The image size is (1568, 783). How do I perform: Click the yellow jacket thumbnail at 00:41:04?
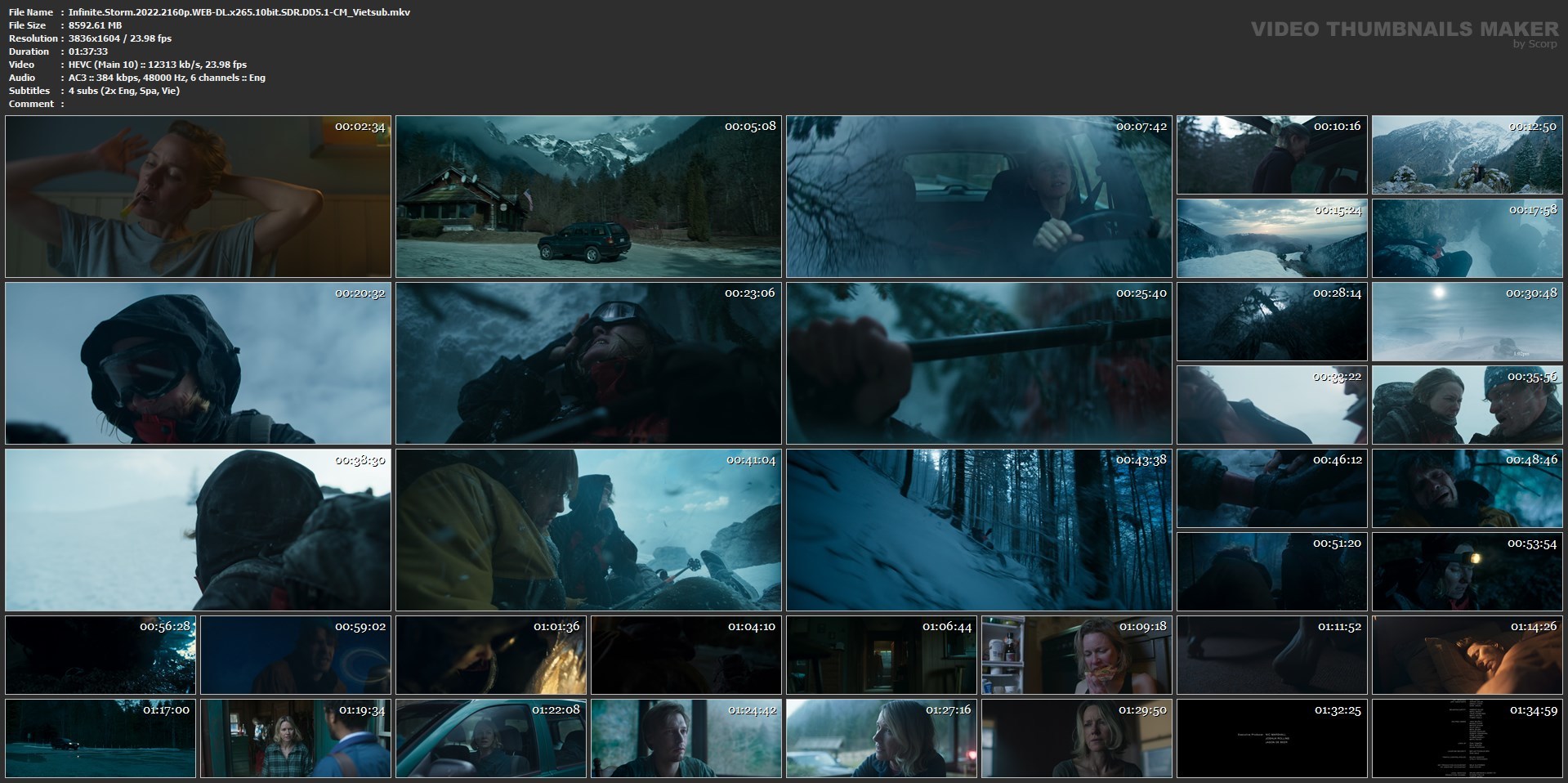point(588,530)
